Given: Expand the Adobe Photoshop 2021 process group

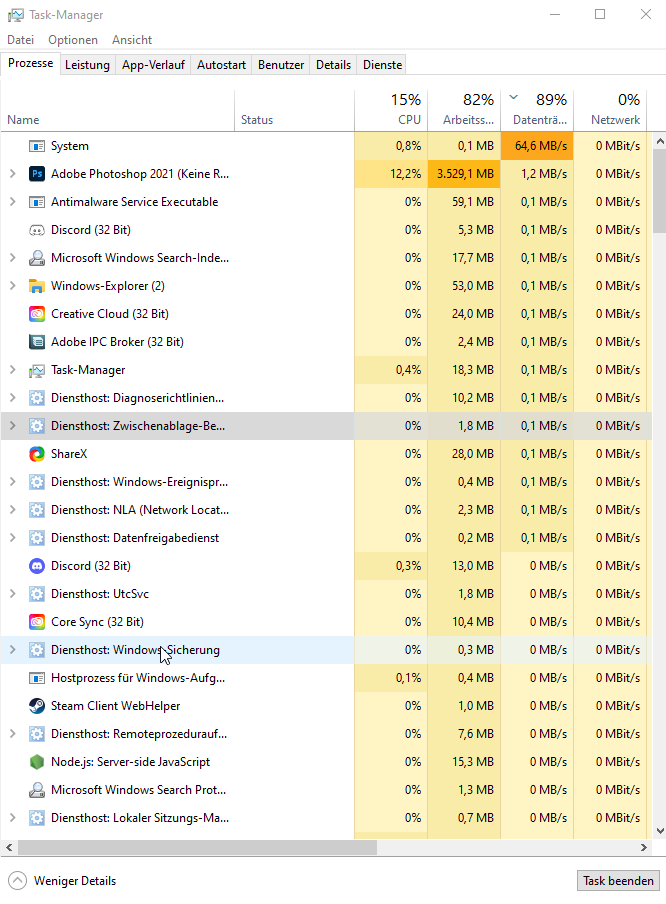Looking at the screenshot, I should click(x=12, y=174).
